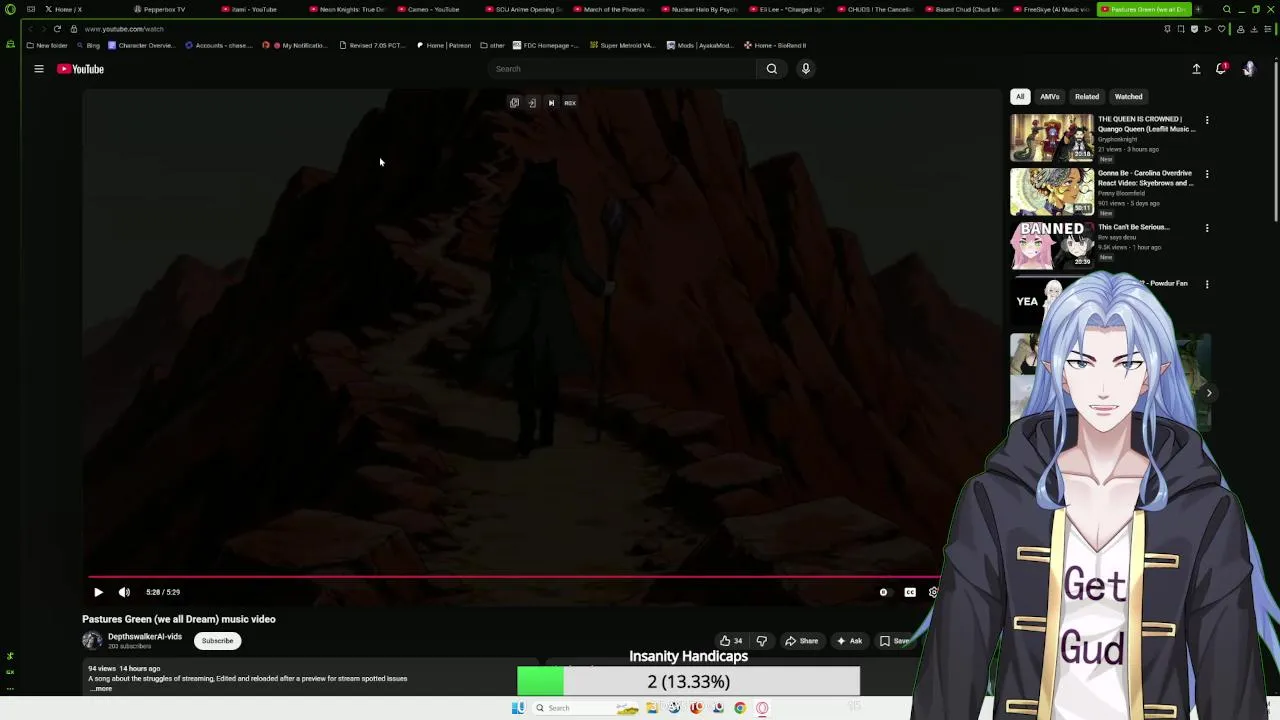Image resolution: width=1280 pixels, height=720 pixels.
Task: Open the Character Overview bookmark
Action: [140, 45]
